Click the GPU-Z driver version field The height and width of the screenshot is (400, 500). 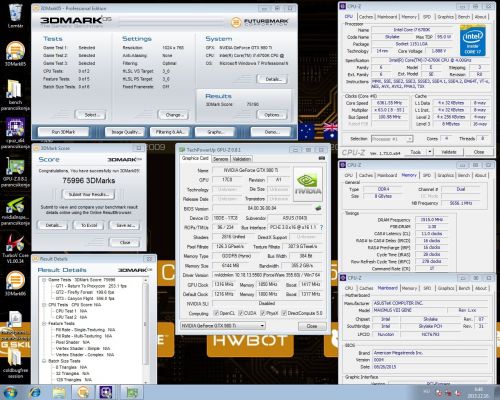[267, 275]
